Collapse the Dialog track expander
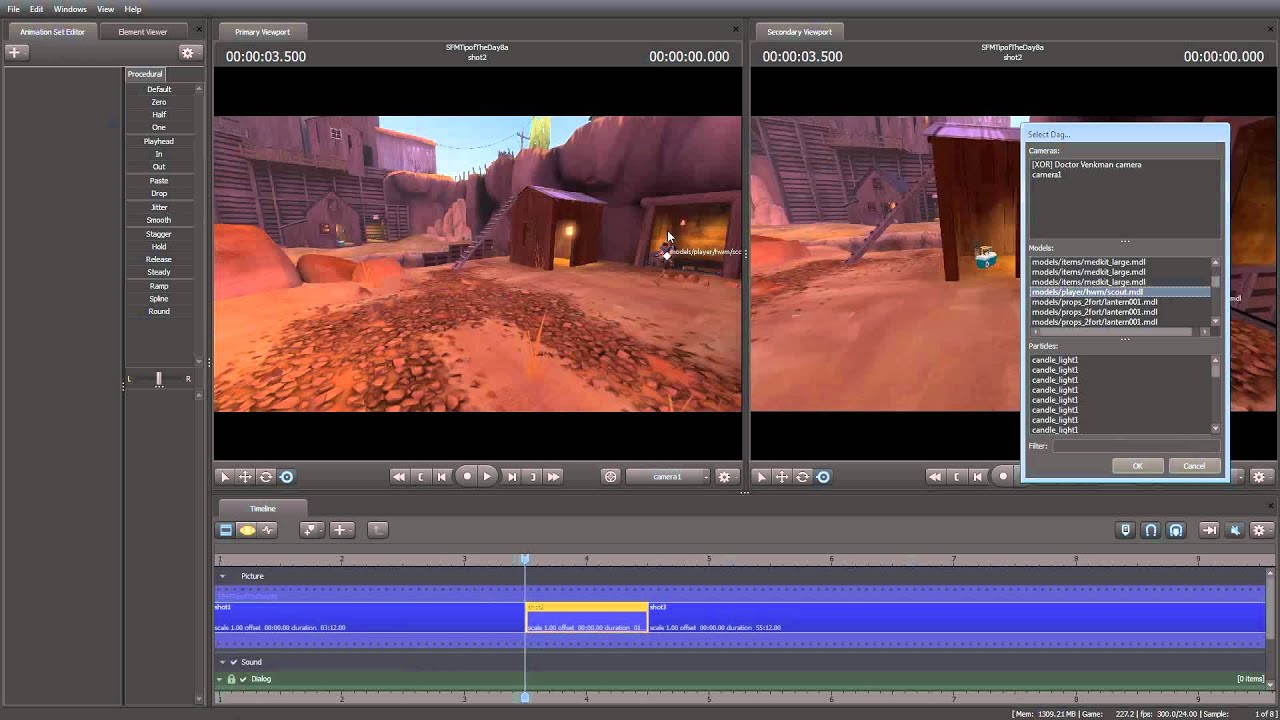Viewport: 1280px width, 720px height. pos(220,679)
